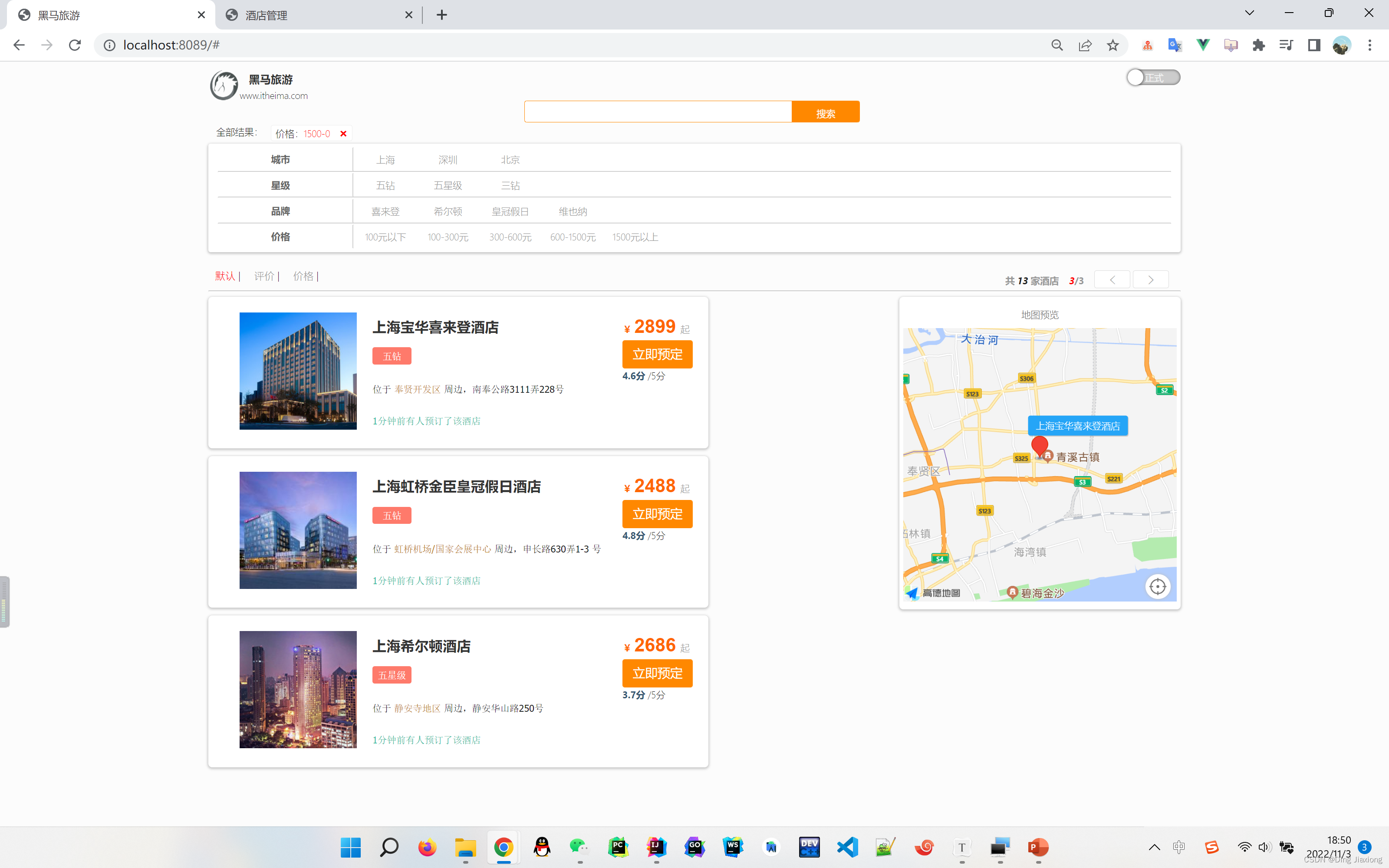The width and height of the screenshot is (1389, 868).
Task: Open Windows Start menu
Action: point(351,847)
